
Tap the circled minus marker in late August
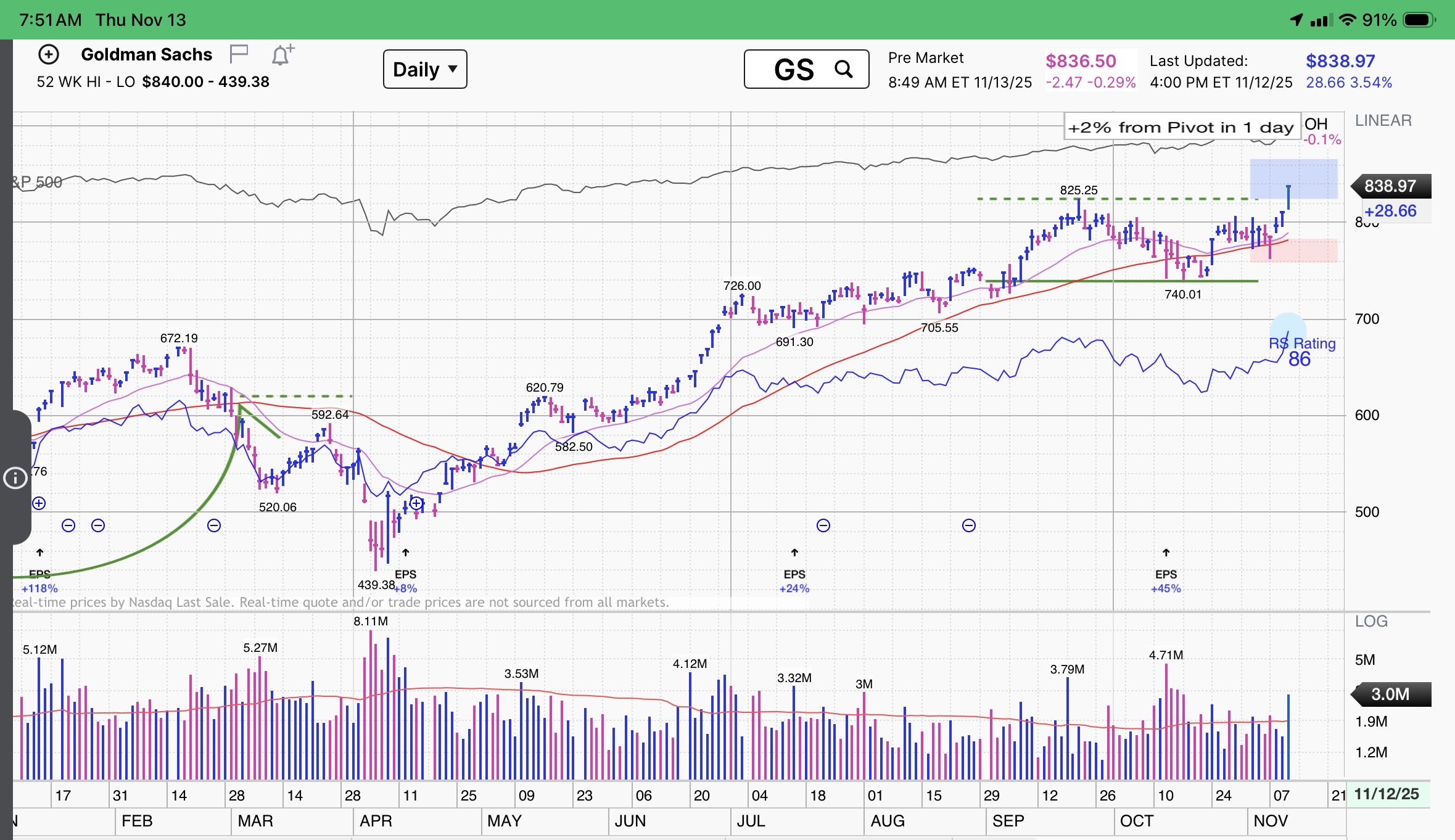969,525
